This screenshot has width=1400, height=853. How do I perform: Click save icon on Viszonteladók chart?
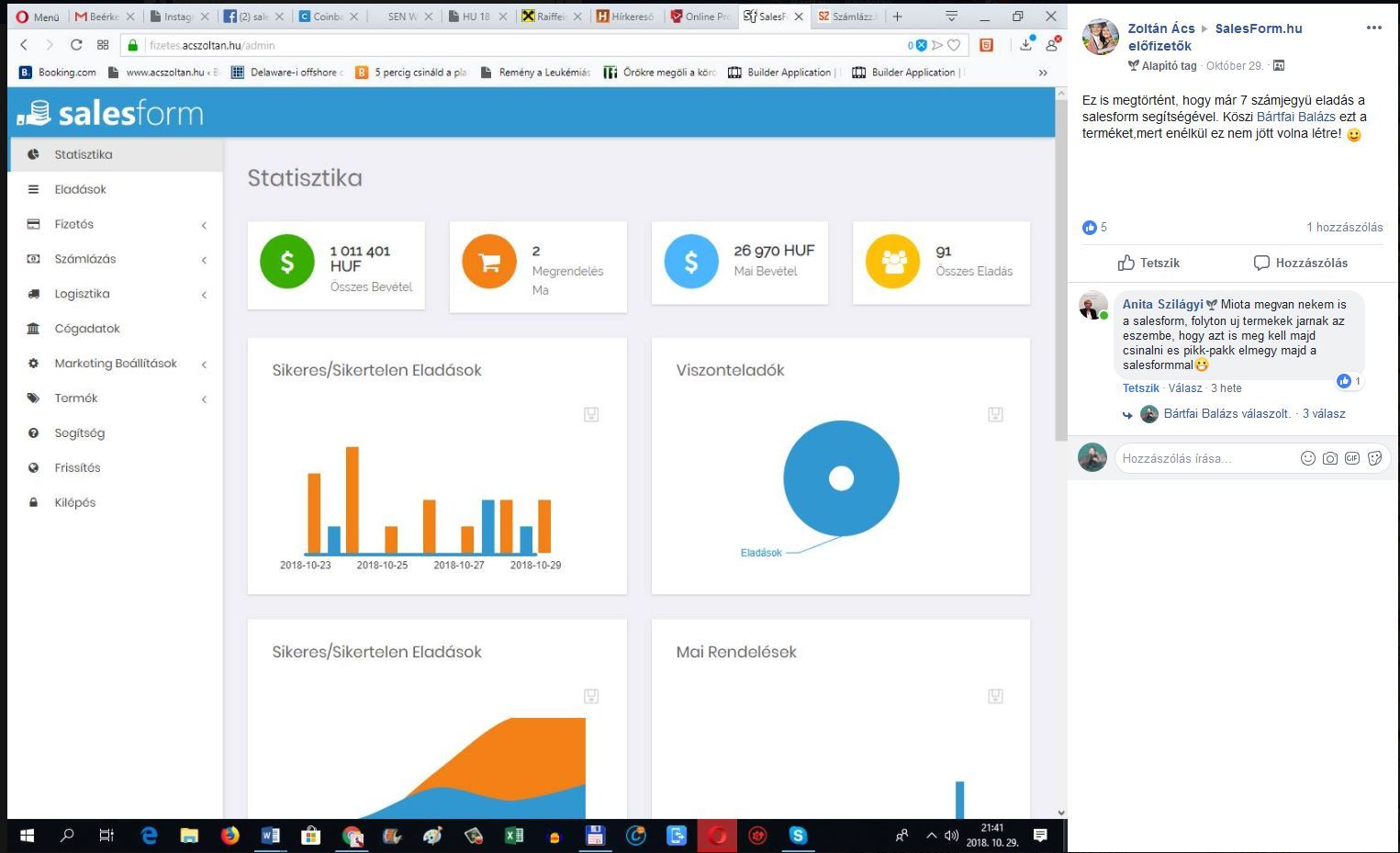coord(995,414)
